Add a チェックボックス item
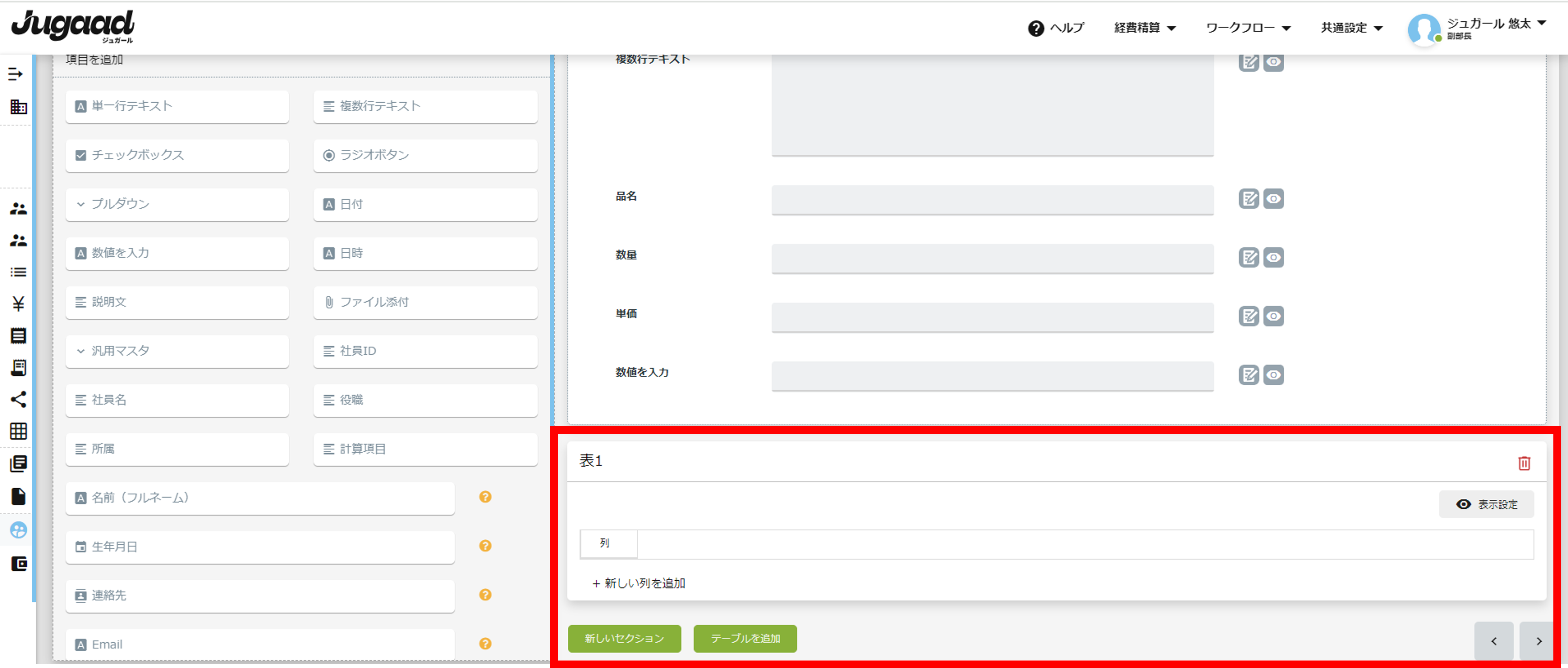The image size is (1568, 668). [x=177, y=155]
